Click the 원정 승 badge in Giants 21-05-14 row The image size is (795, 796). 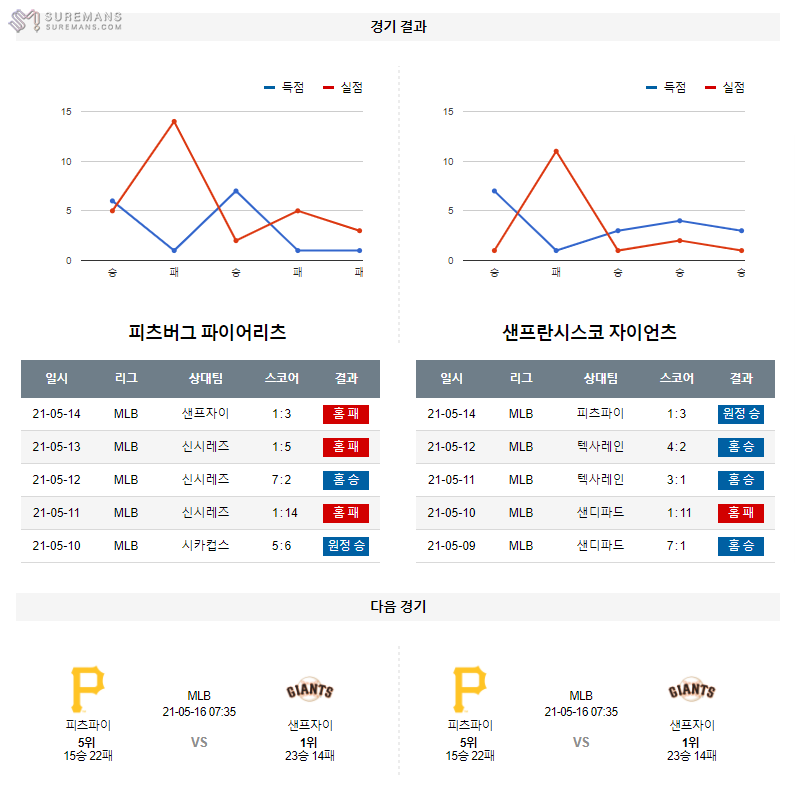click(740, 414)
